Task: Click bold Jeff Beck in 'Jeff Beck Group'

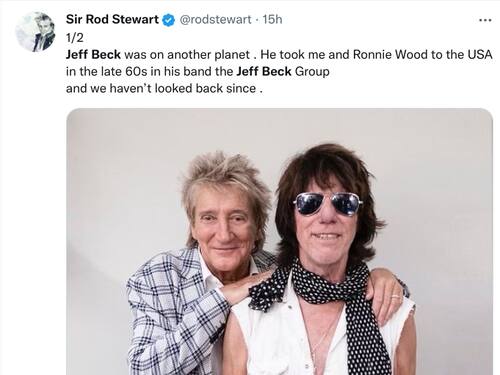Action: click(x=264, y=71)
